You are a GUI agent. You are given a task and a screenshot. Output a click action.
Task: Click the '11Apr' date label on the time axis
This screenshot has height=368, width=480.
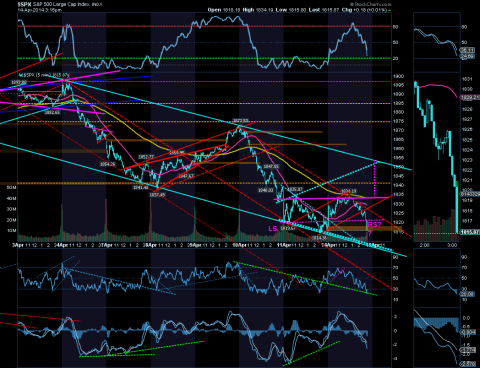pyautogui.click(x=284, y=245)
